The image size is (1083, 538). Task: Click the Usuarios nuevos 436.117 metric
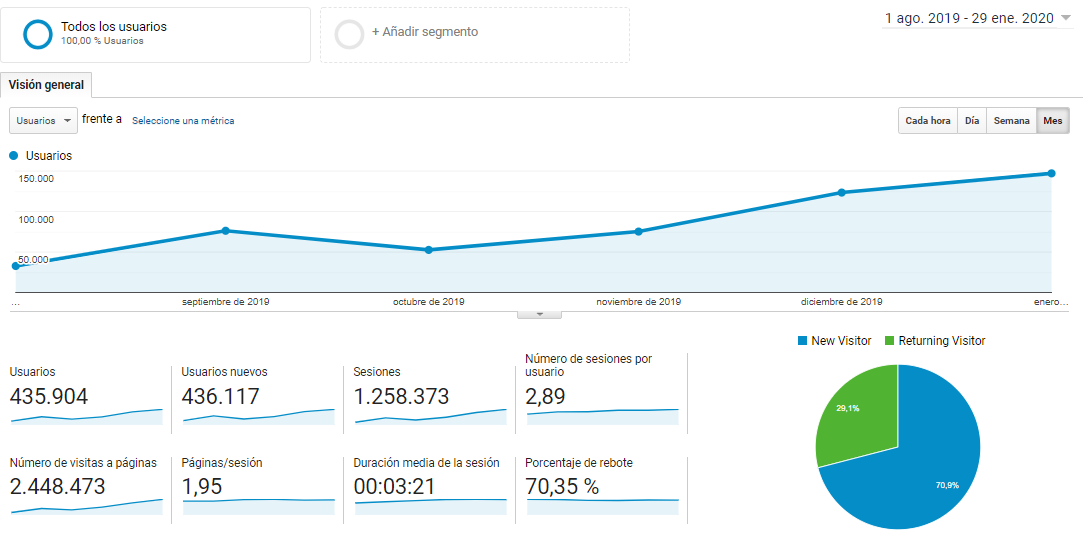pyautogui.click(x=220, y=396)
